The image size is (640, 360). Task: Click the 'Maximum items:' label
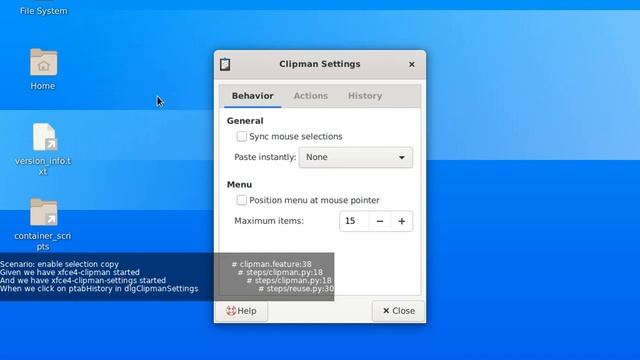269,221
